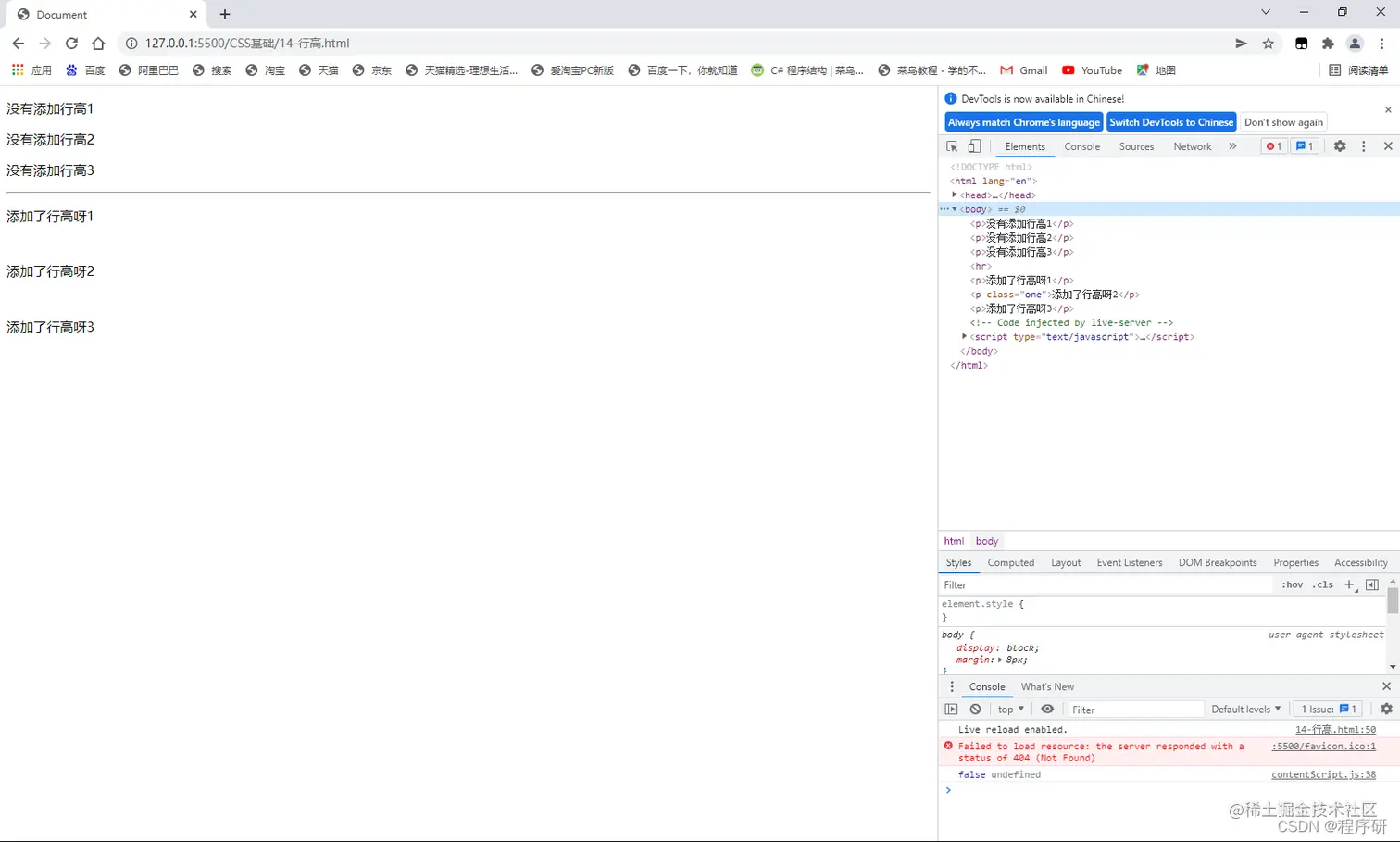Create live expression eye icon
Image resolution: width=1400 pixels, height=842 pixels.
click(1047, 710)
